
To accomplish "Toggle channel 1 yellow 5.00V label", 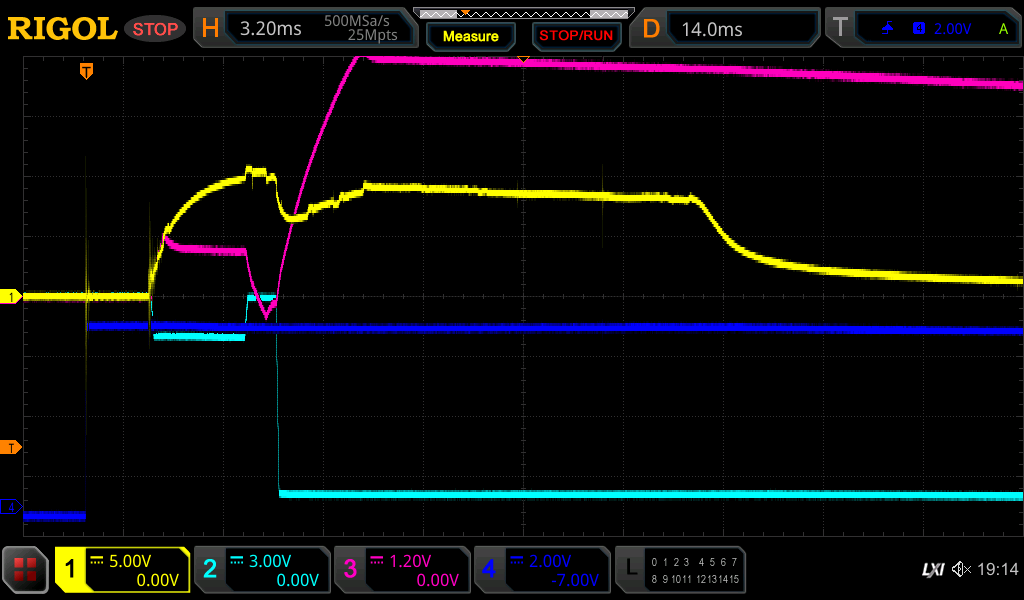I will [x=122, y=570].
